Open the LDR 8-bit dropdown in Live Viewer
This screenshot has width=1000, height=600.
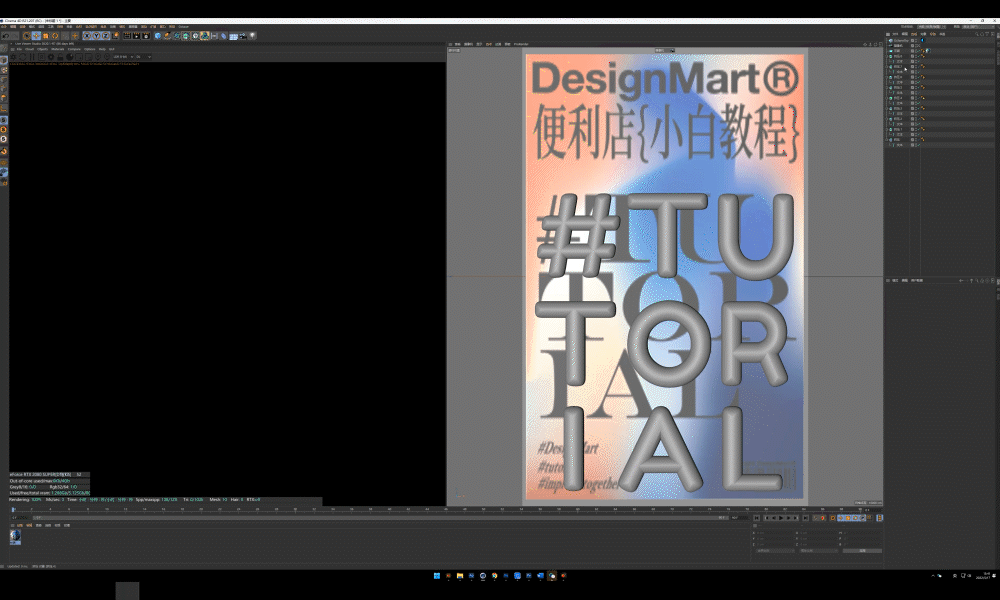point(121,57)
